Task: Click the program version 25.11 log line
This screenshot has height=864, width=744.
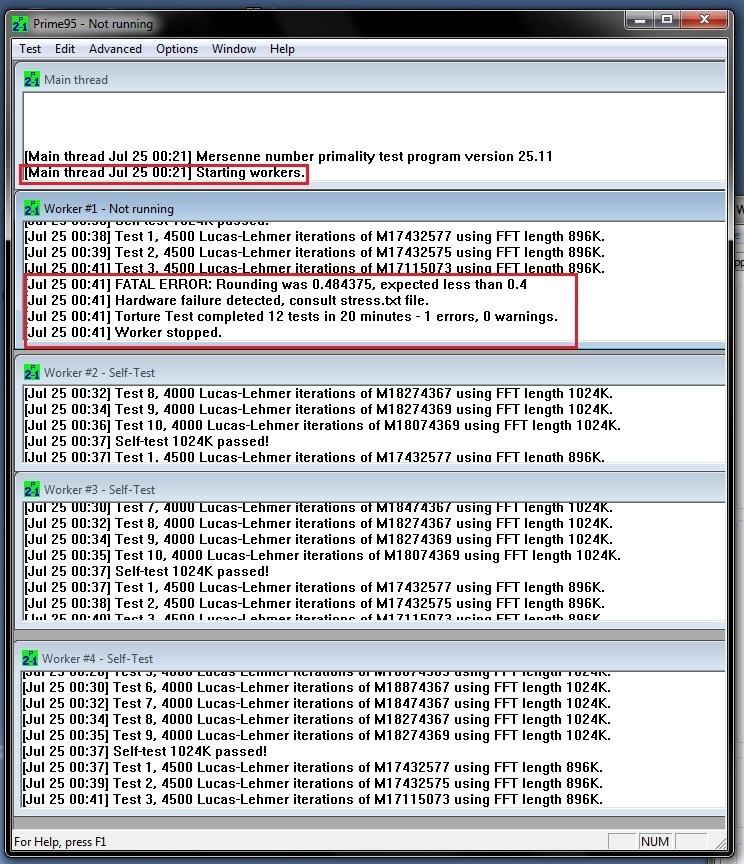Action: [288, 156]
